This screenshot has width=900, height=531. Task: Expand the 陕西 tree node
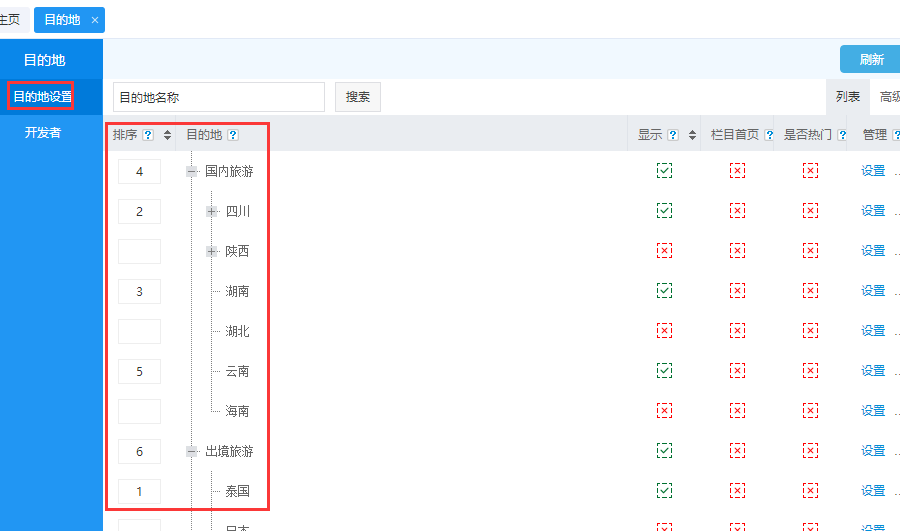212,251
